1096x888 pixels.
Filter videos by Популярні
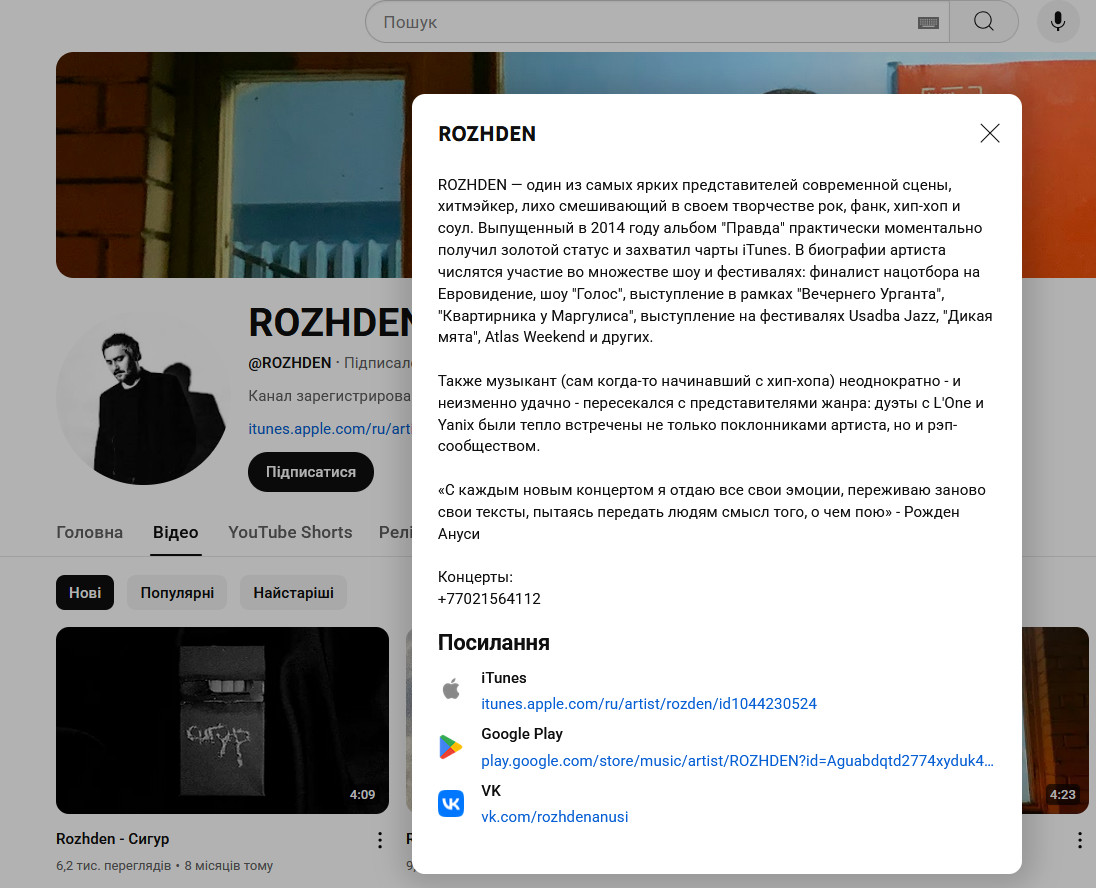(177, 593)
